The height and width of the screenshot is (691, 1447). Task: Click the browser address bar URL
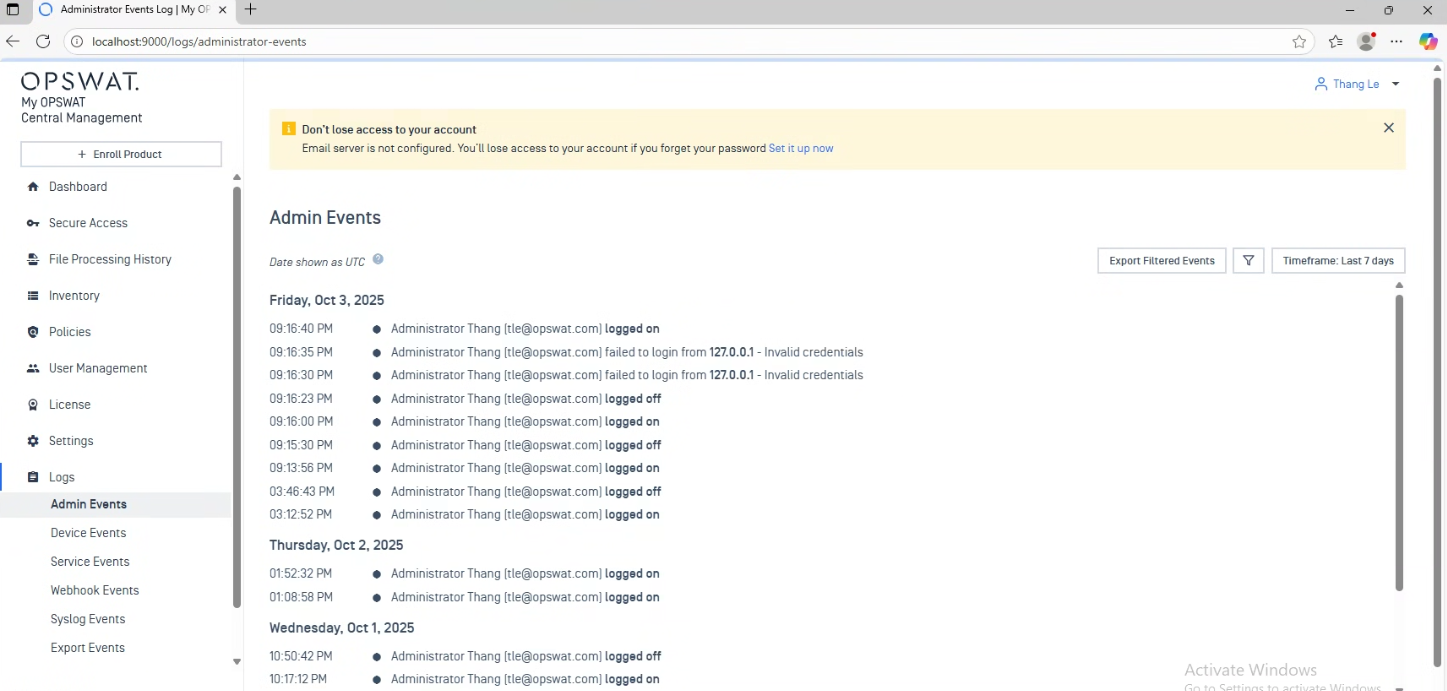[199, 42]
